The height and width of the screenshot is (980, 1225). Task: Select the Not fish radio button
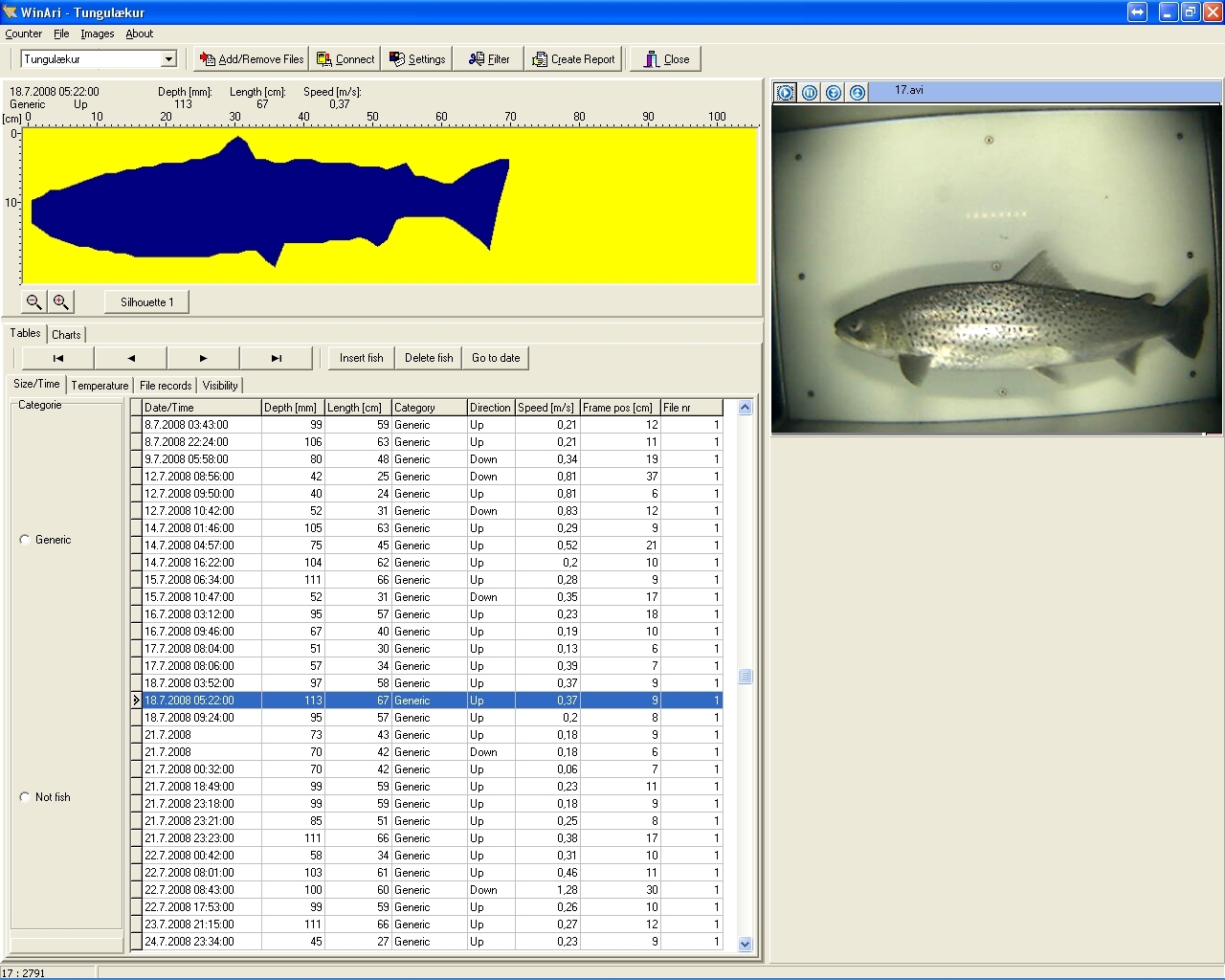coord(25,797)
